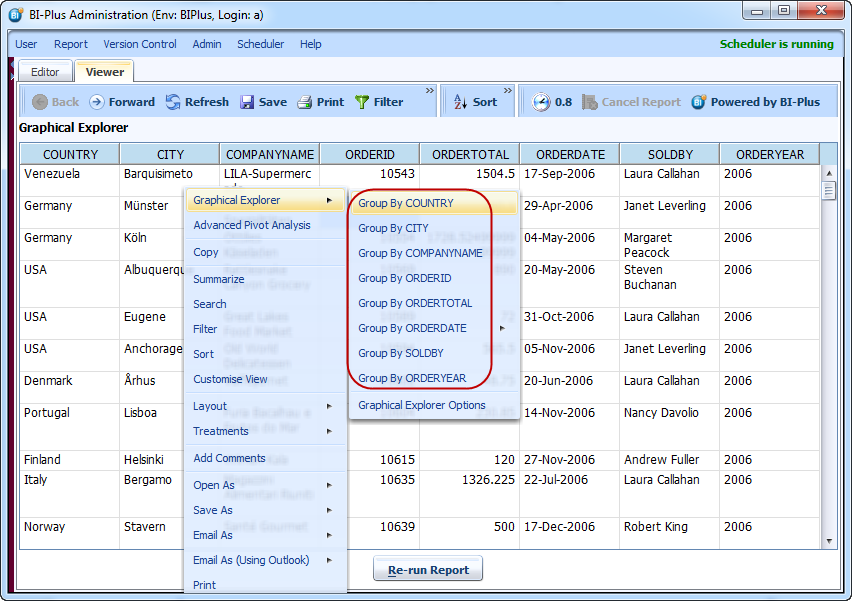
Task: Click the Powered by BI-Plus icon
Action: pos(699,102)
